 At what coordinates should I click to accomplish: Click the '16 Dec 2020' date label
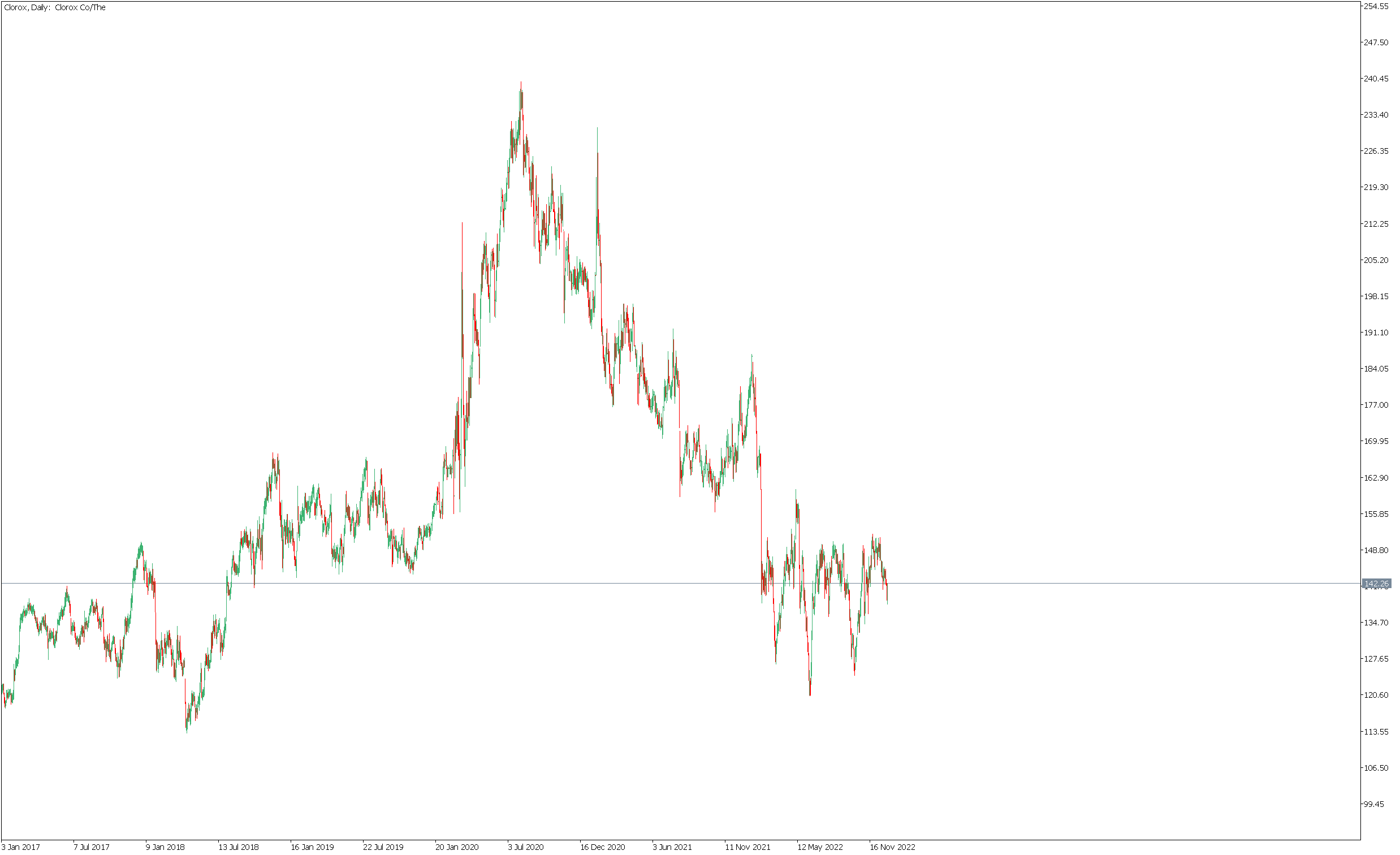point(603,847)
